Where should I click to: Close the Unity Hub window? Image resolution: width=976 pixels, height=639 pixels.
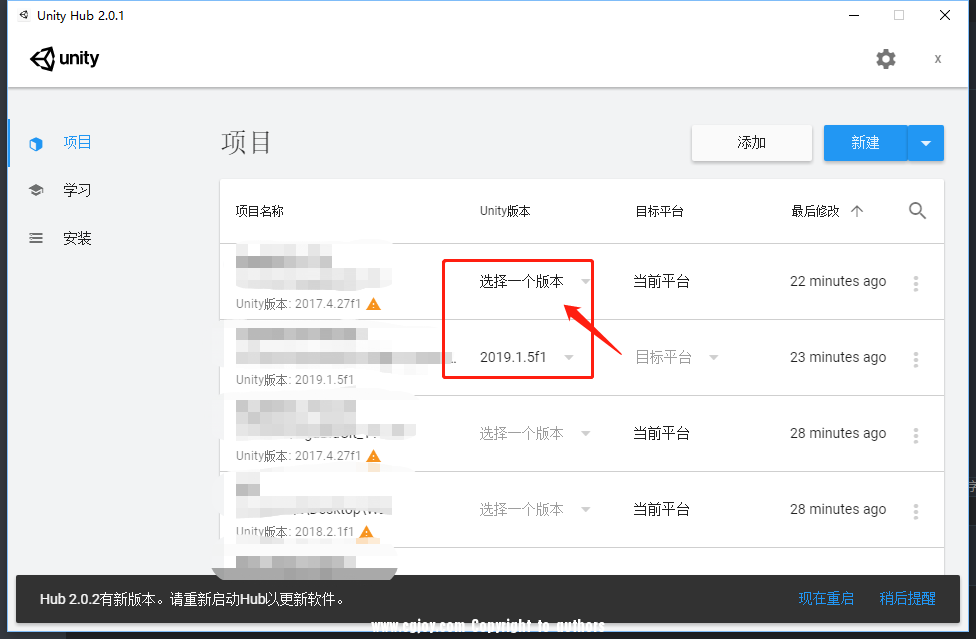pyautogui.click(x=944, y=15)
